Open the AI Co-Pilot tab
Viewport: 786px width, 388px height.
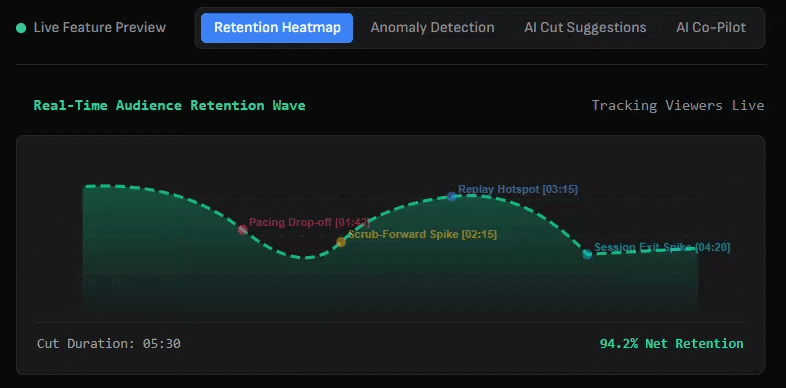coord(711,28)
